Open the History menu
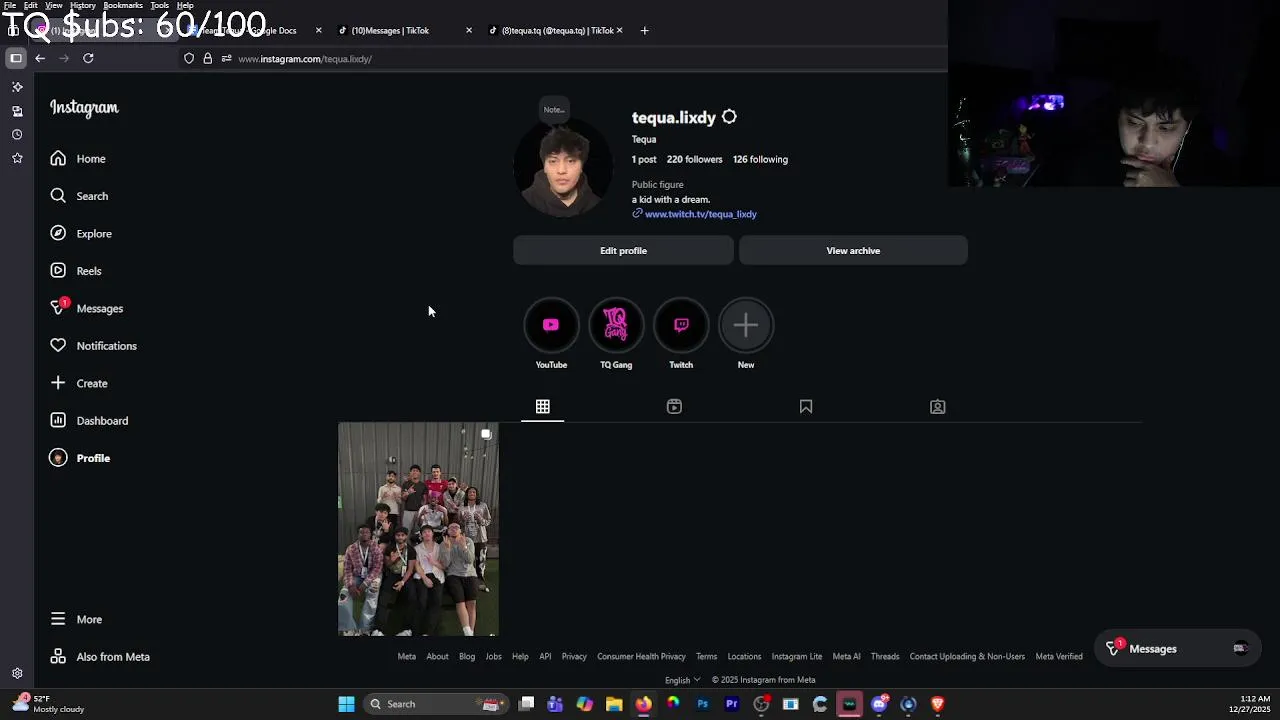Screen dimensions: 1280x720 click(x=83, y=5)
